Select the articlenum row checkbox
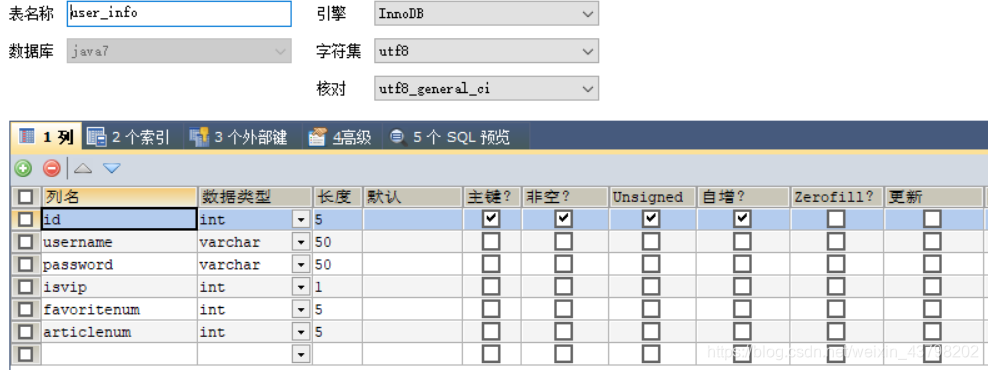 pos(25,332)
